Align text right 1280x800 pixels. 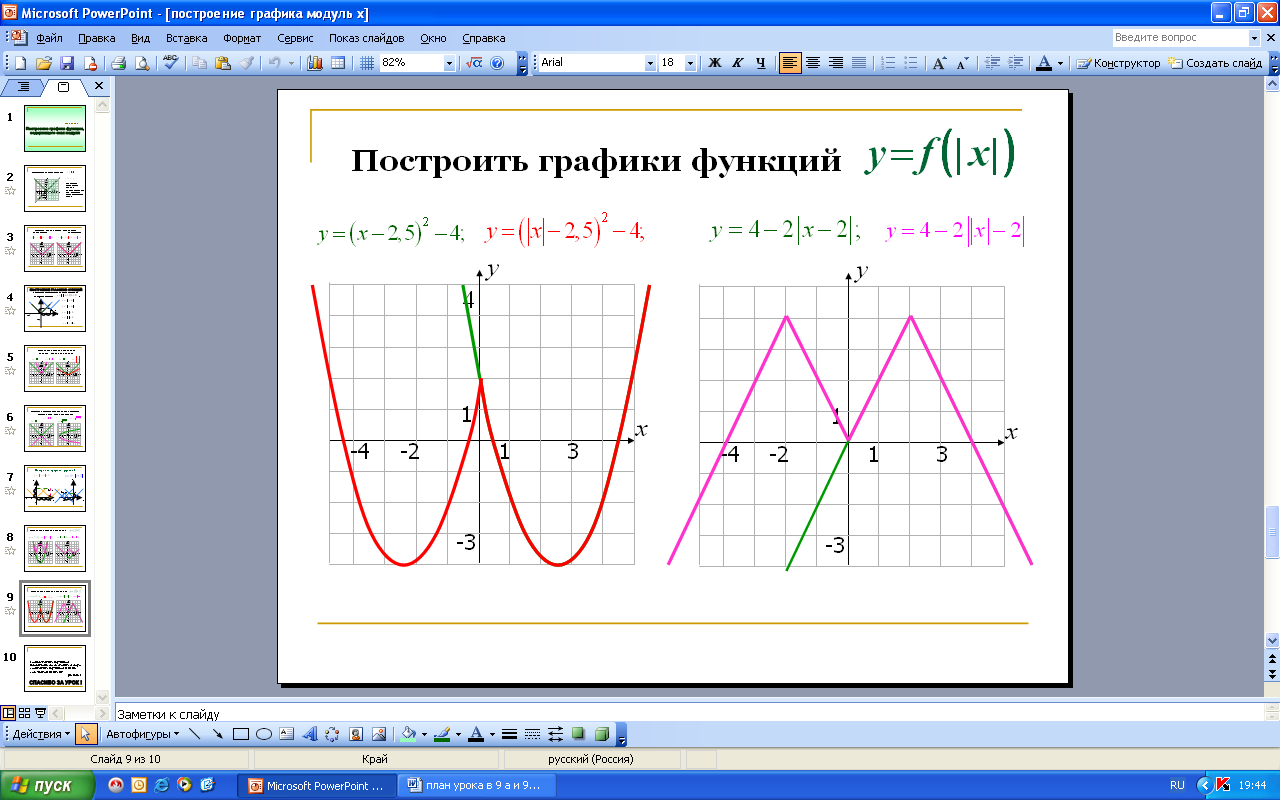pyautogui.click(x=836, y=63)
